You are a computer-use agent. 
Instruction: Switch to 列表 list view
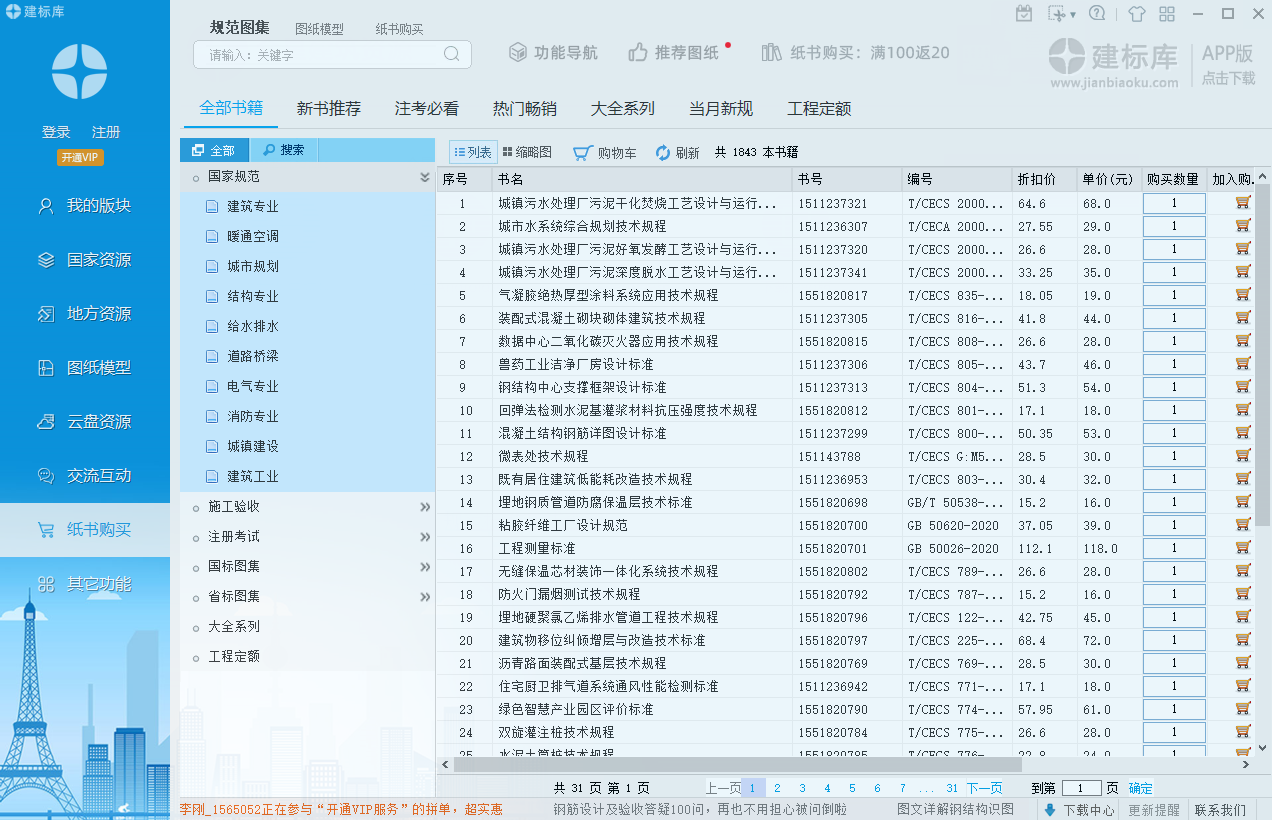[x=473, y=152]
